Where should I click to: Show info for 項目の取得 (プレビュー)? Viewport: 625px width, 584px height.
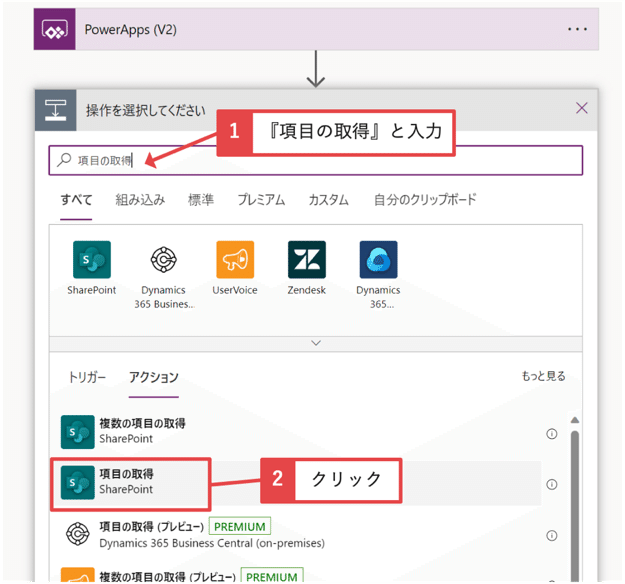point(552,535)
